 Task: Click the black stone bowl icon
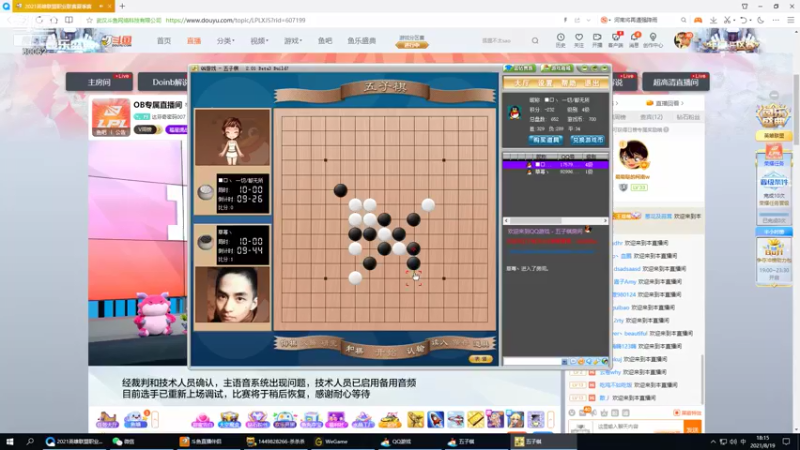click(206, 242)
